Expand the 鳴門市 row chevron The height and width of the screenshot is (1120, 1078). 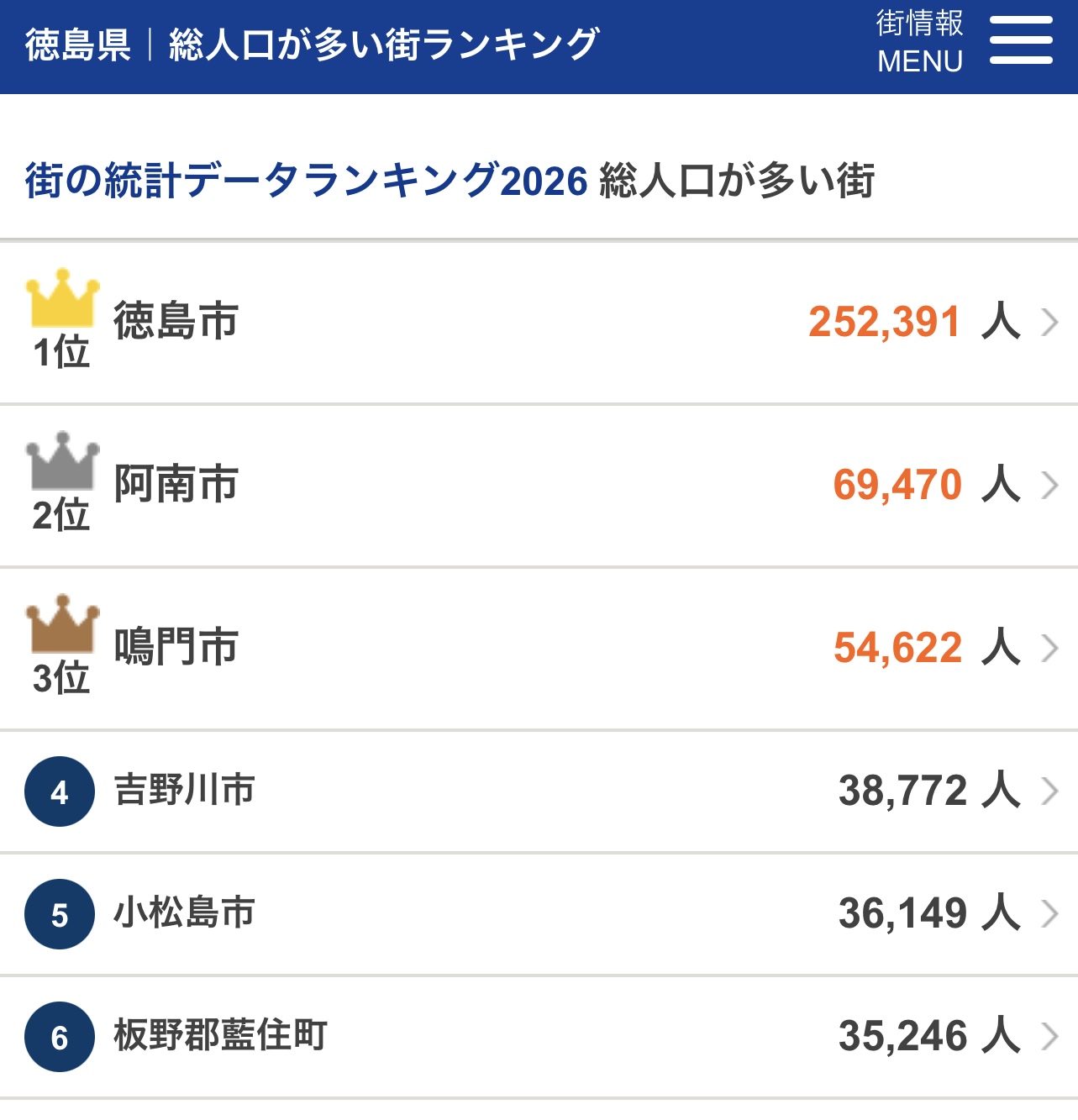coord(1049,648)
